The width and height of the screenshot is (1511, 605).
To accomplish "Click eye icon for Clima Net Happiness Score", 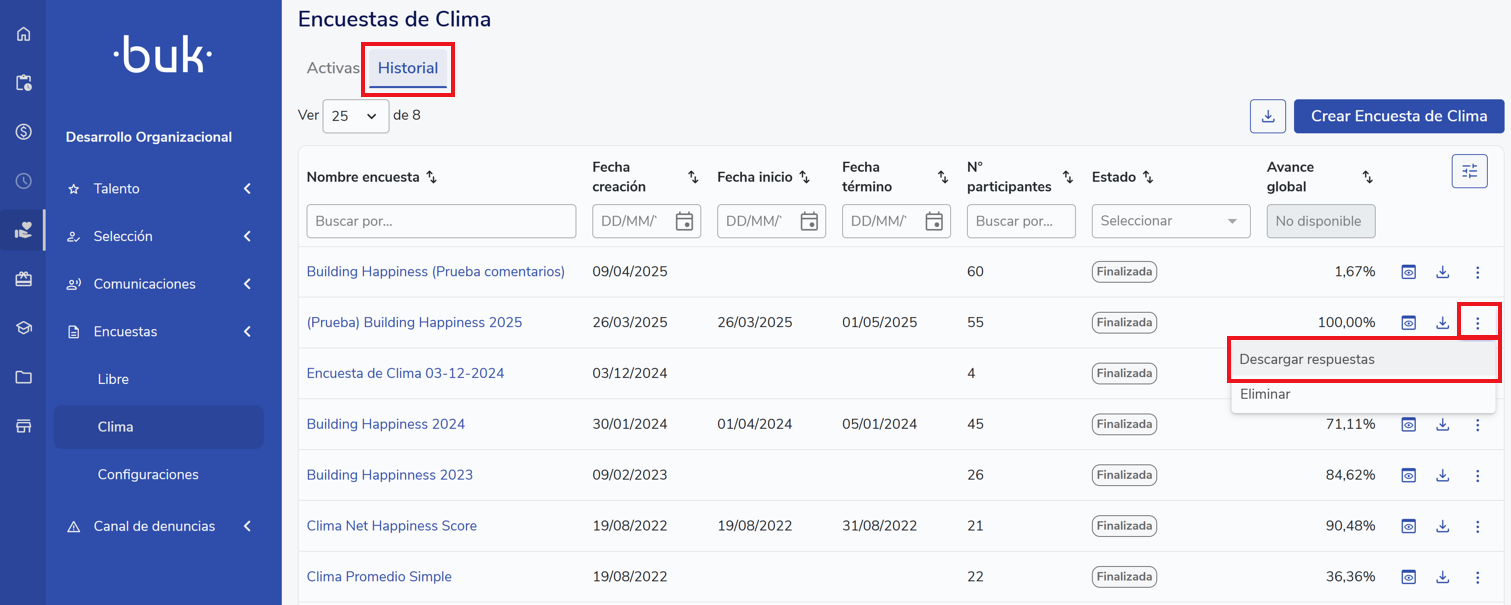I will click(x=1408, y=526).
